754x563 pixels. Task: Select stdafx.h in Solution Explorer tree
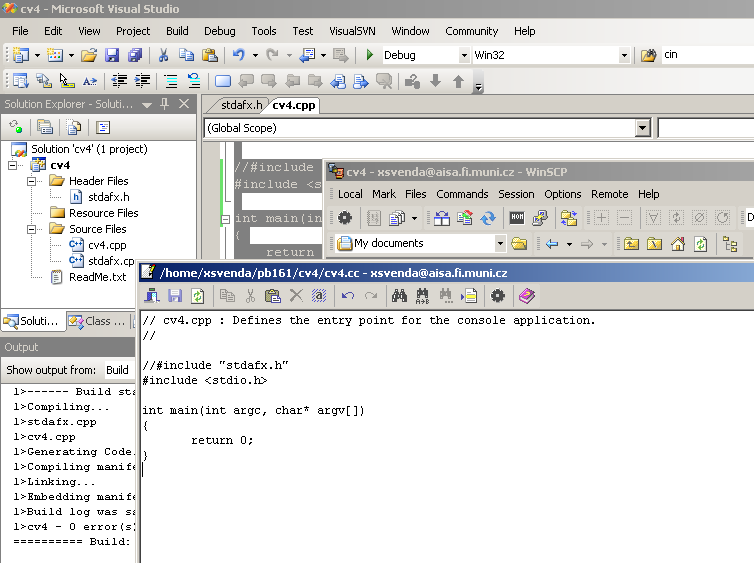pos(109,197)
